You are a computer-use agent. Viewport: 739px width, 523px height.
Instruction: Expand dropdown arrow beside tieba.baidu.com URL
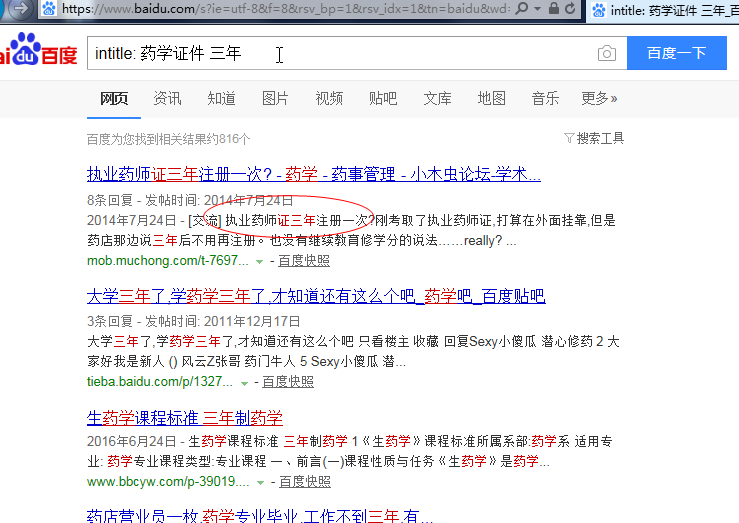244,383
